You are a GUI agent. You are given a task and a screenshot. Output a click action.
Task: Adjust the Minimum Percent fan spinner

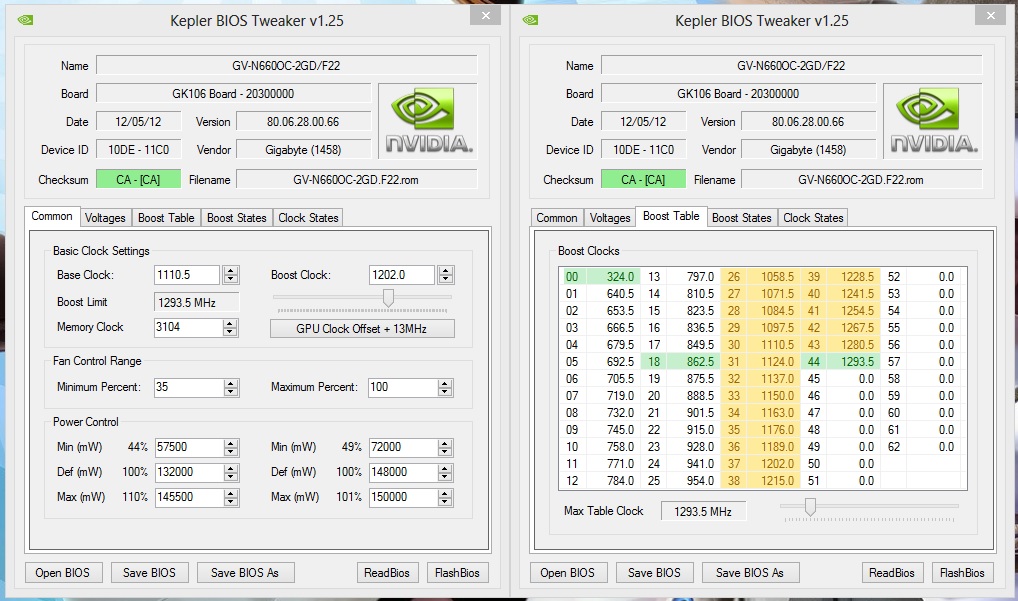coord(231,387)
